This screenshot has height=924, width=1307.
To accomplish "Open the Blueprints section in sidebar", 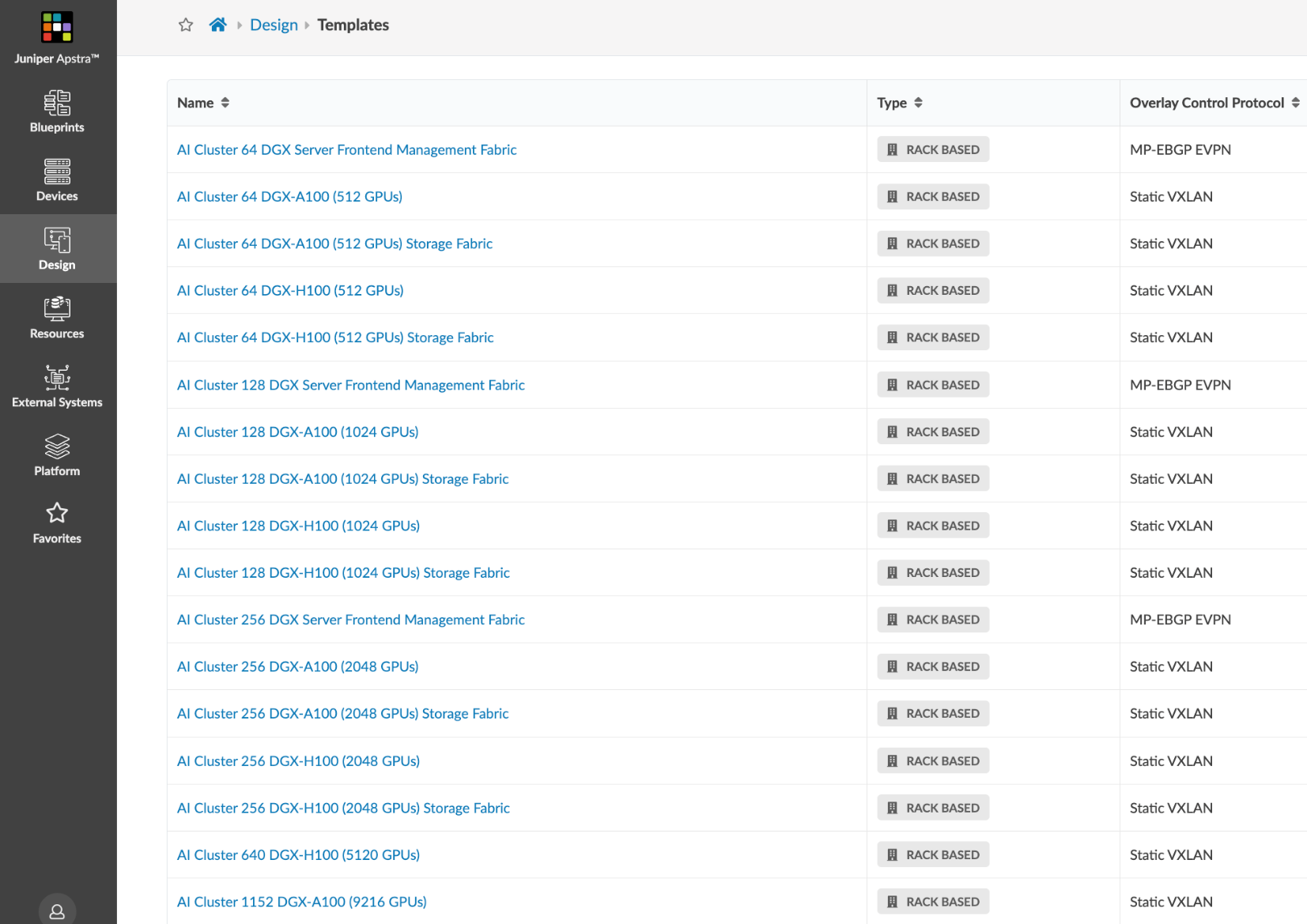I will coord(57,111).
